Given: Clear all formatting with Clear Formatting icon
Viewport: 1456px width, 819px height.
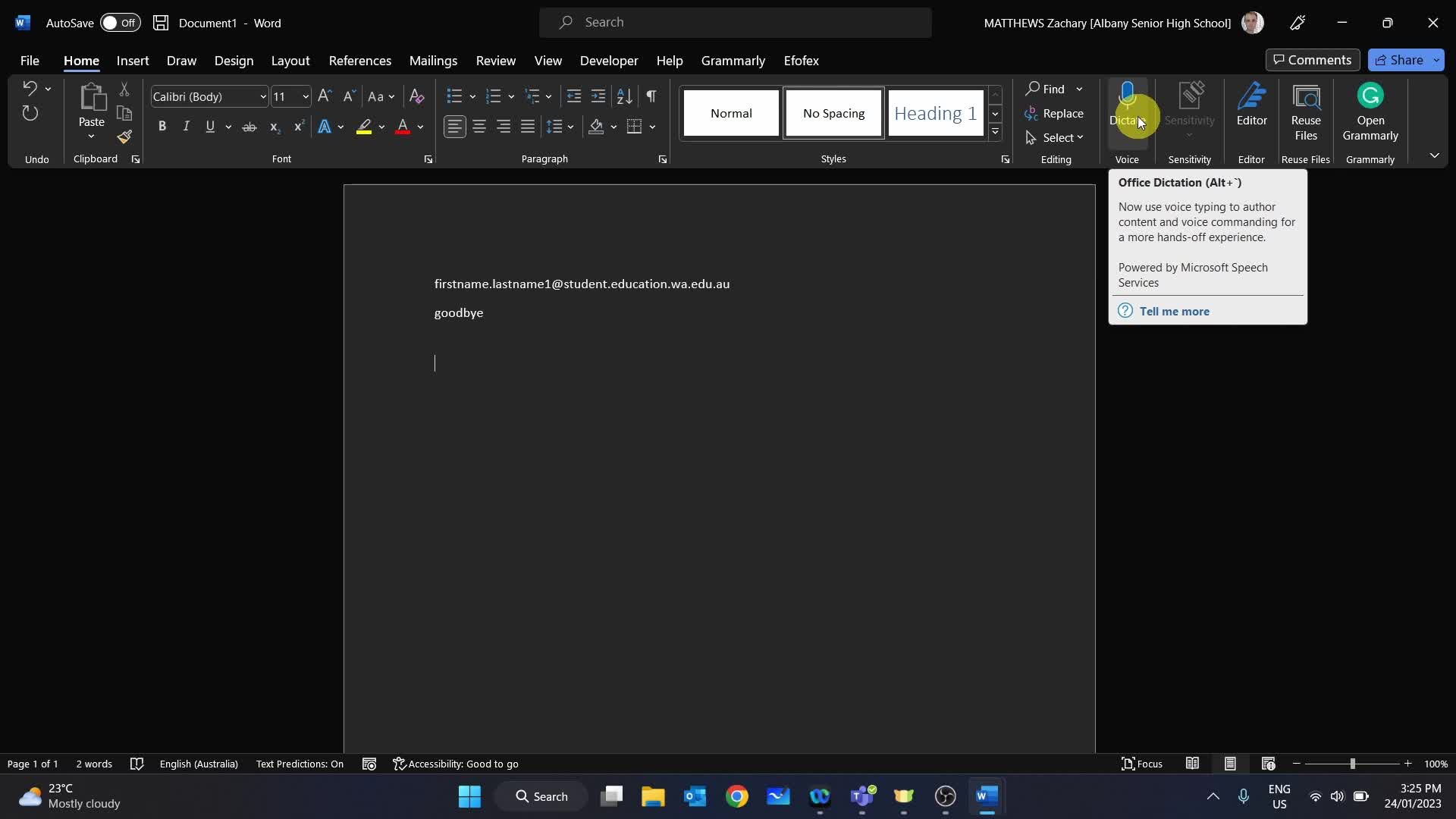Looking at the screenshot, I should click(x=416, y=96).
